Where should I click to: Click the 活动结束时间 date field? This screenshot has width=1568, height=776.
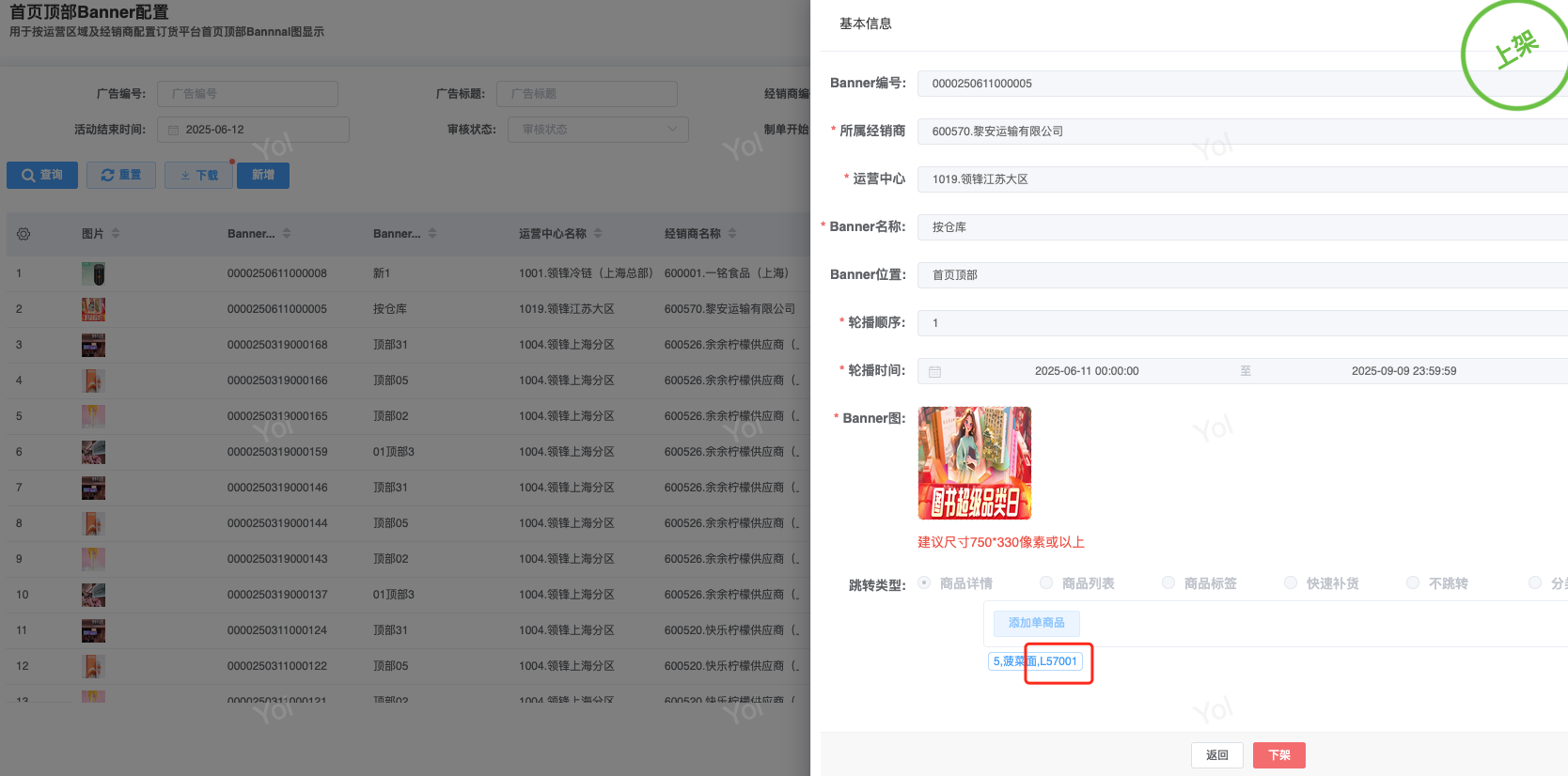tap(253, 130)
